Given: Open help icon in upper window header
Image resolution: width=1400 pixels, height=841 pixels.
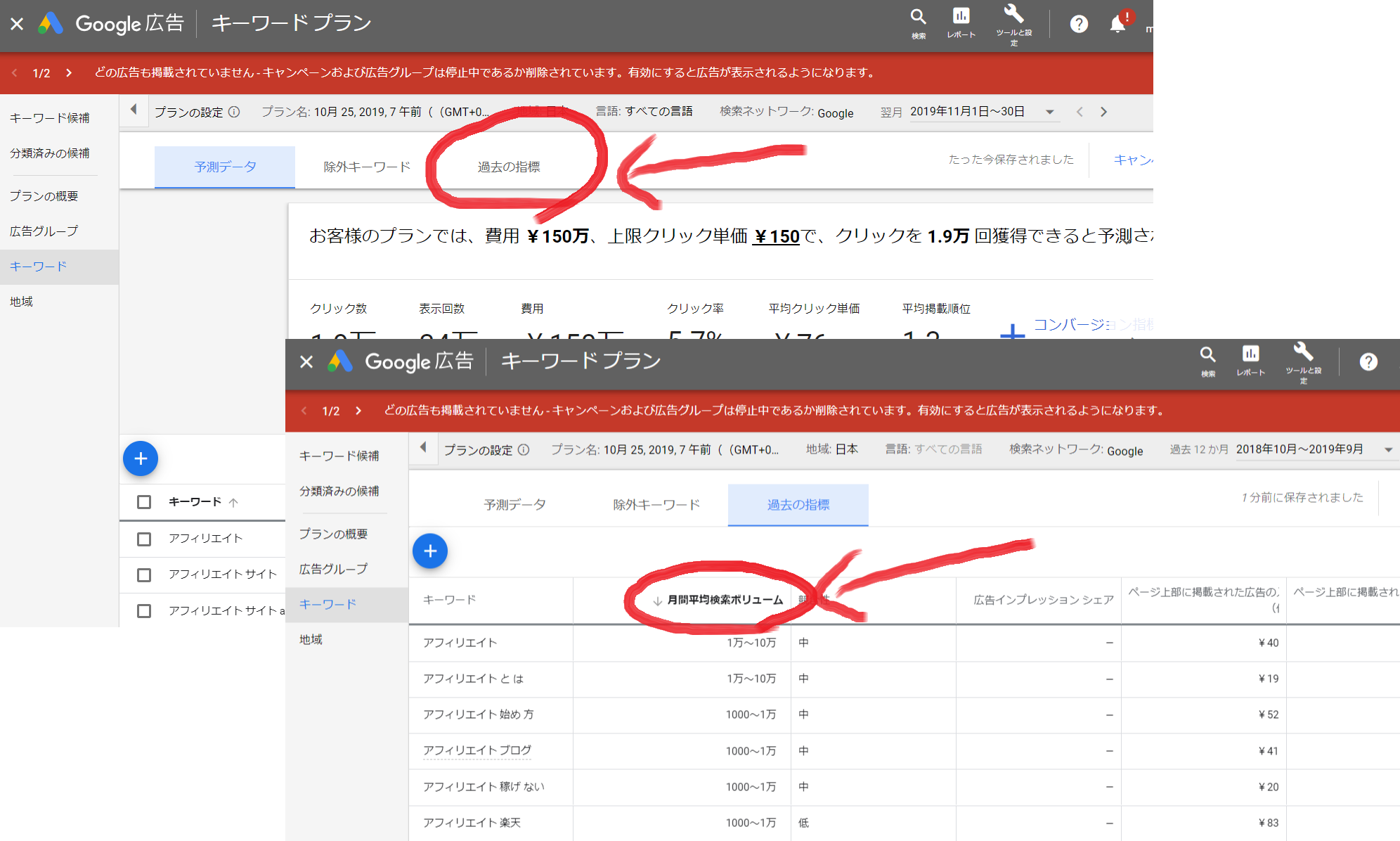Looking at the screenshot, I should [x=1079, y=24].
